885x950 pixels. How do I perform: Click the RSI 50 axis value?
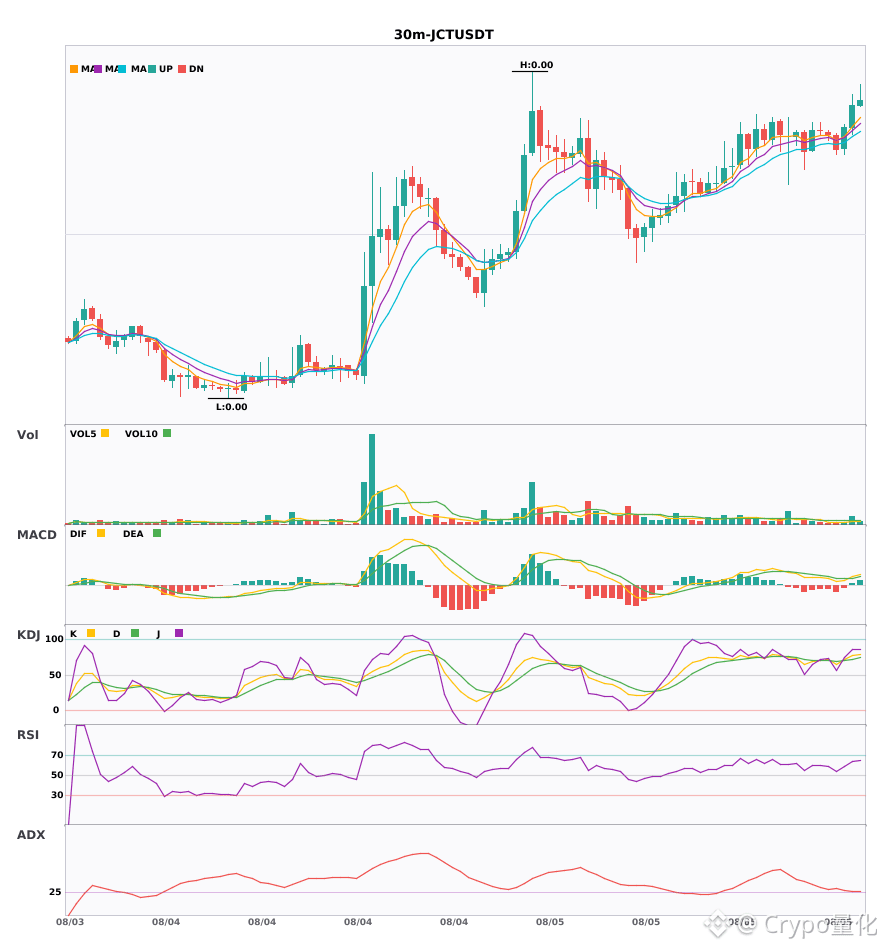click(x=57, y=775)
